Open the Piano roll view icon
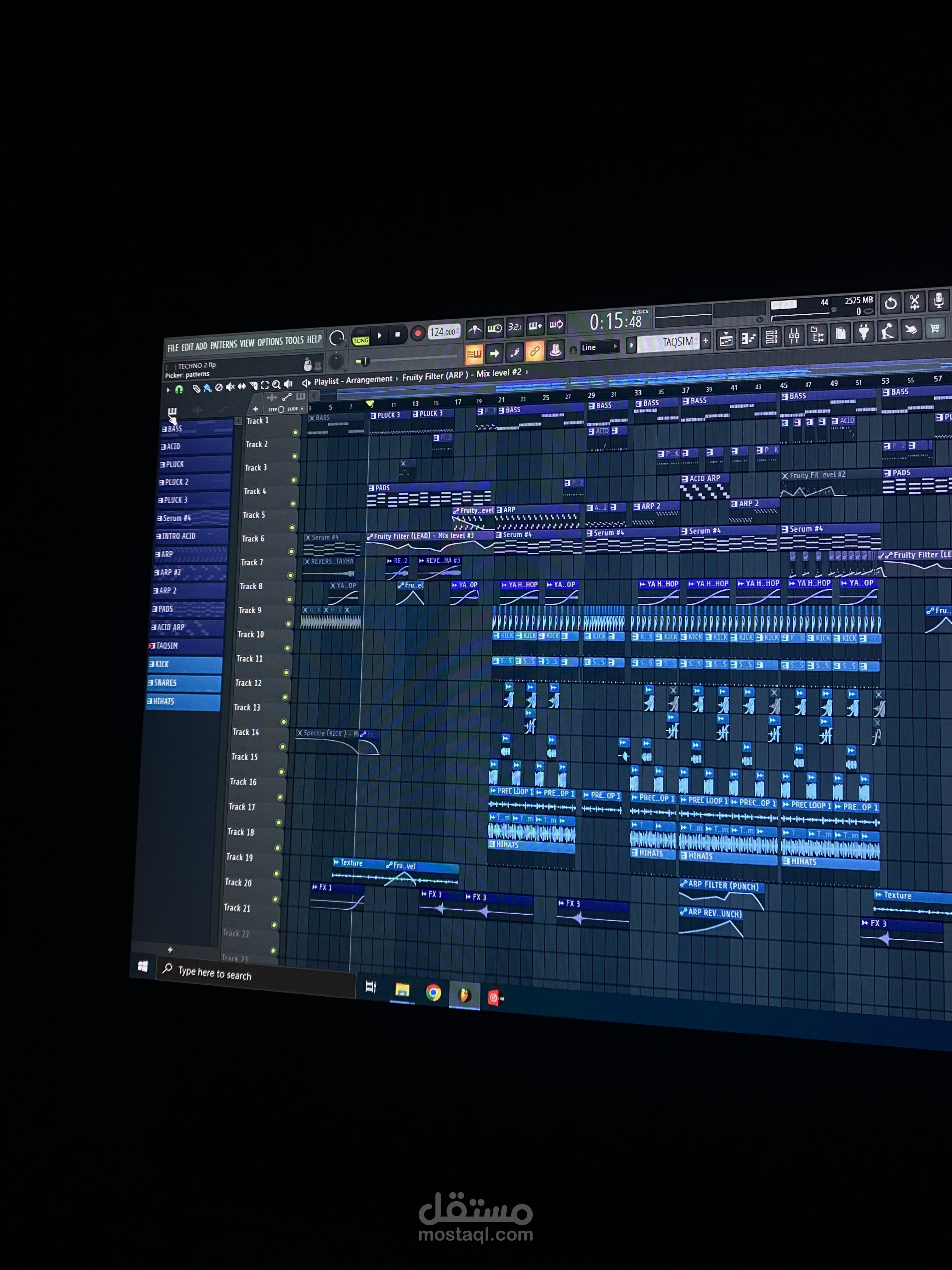The height and width of the screenshot is (1270, 952). pyautogui.click(x=748, y=338)
